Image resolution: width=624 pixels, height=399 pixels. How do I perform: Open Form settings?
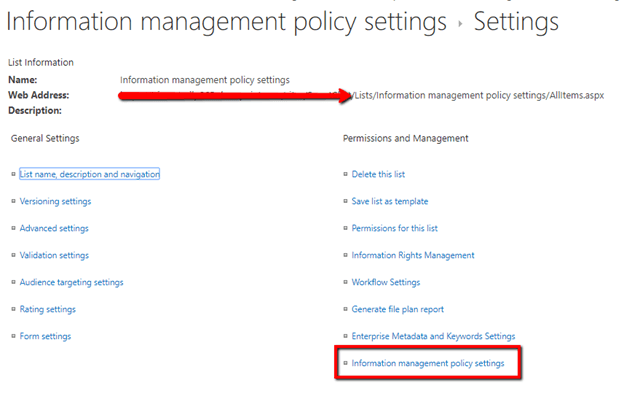pos(45,336)
